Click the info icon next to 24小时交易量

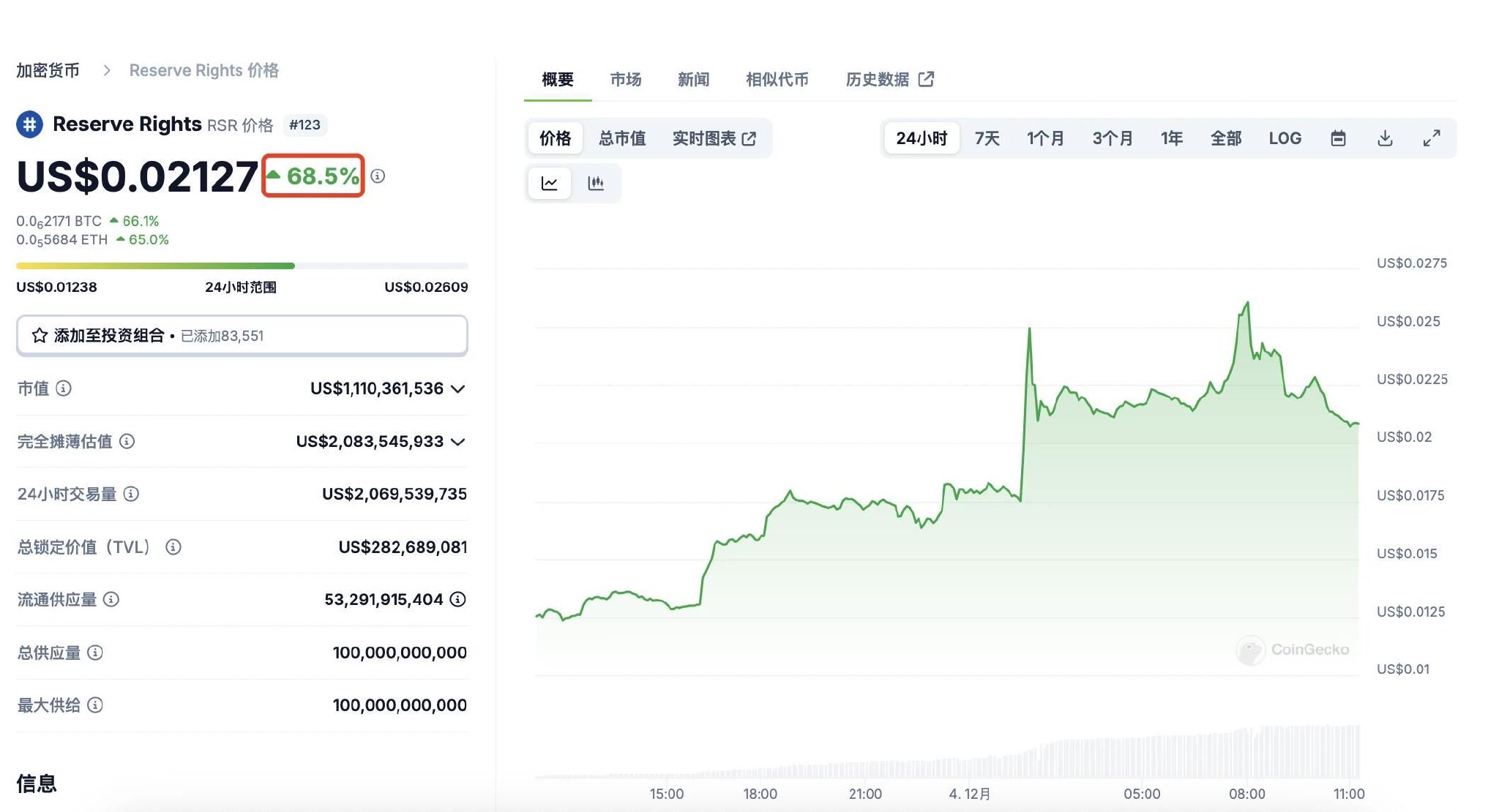pyautogui.click(x=132, y=494)
